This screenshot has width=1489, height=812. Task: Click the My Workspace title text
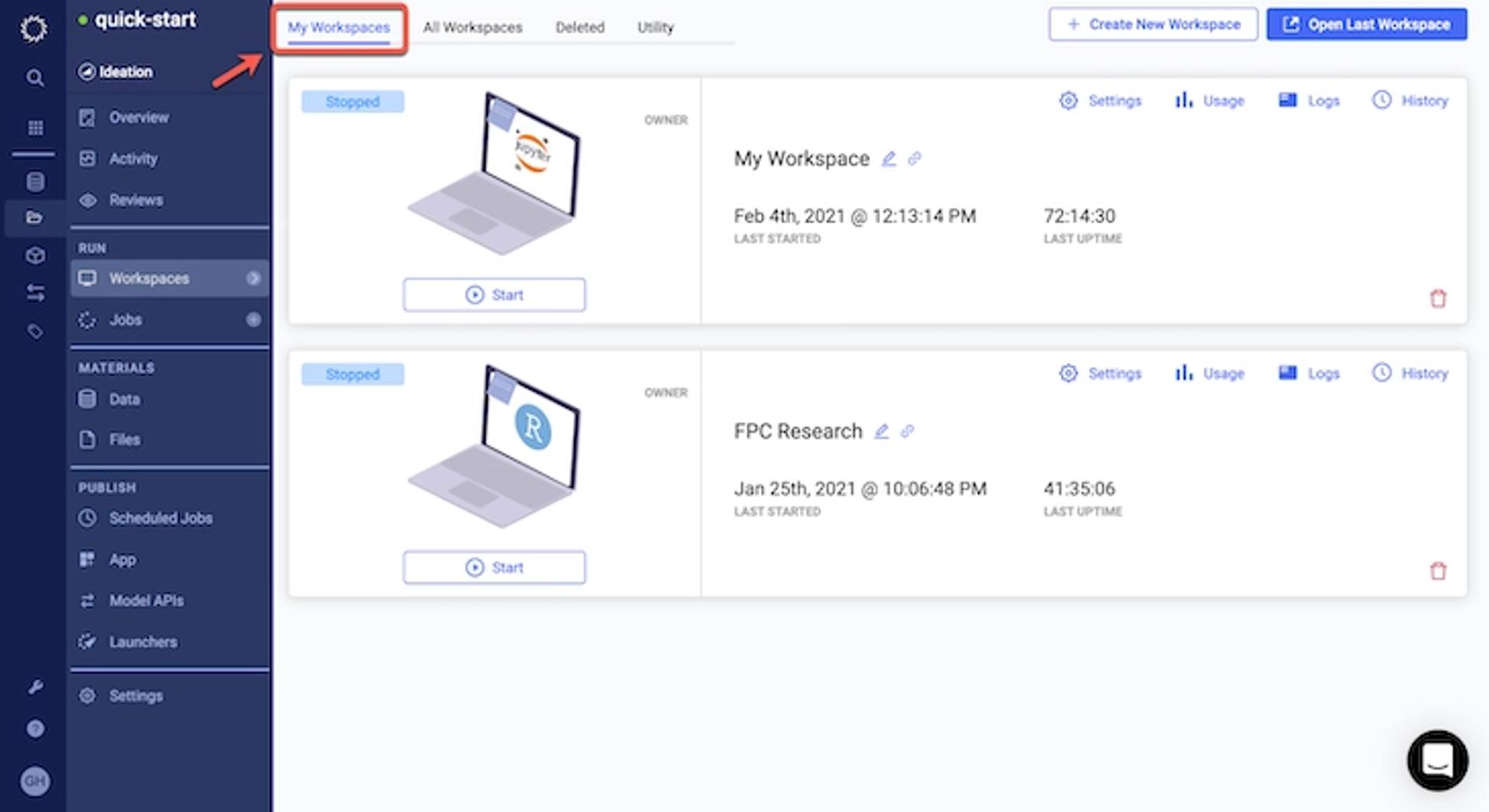pyautogui.click(x=802, y=159)
